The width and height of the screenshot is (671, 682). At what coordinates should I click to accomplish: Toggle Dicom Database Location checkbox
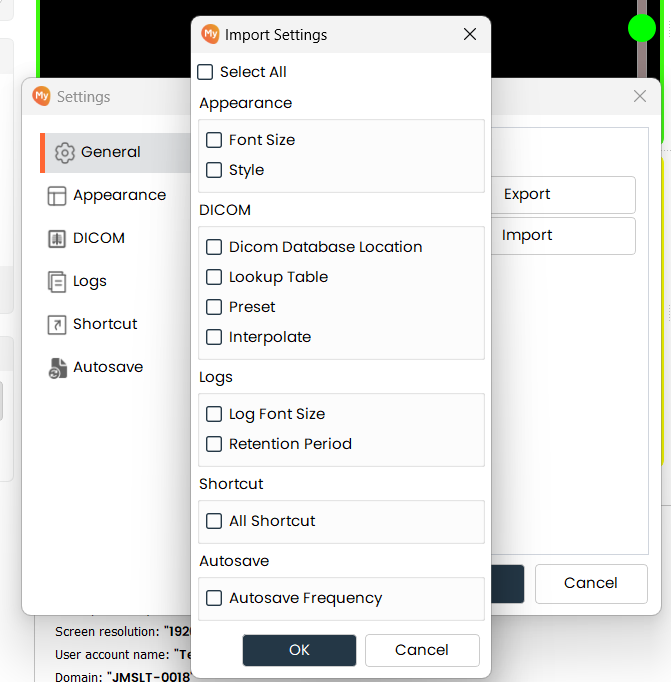pos(214,247)
